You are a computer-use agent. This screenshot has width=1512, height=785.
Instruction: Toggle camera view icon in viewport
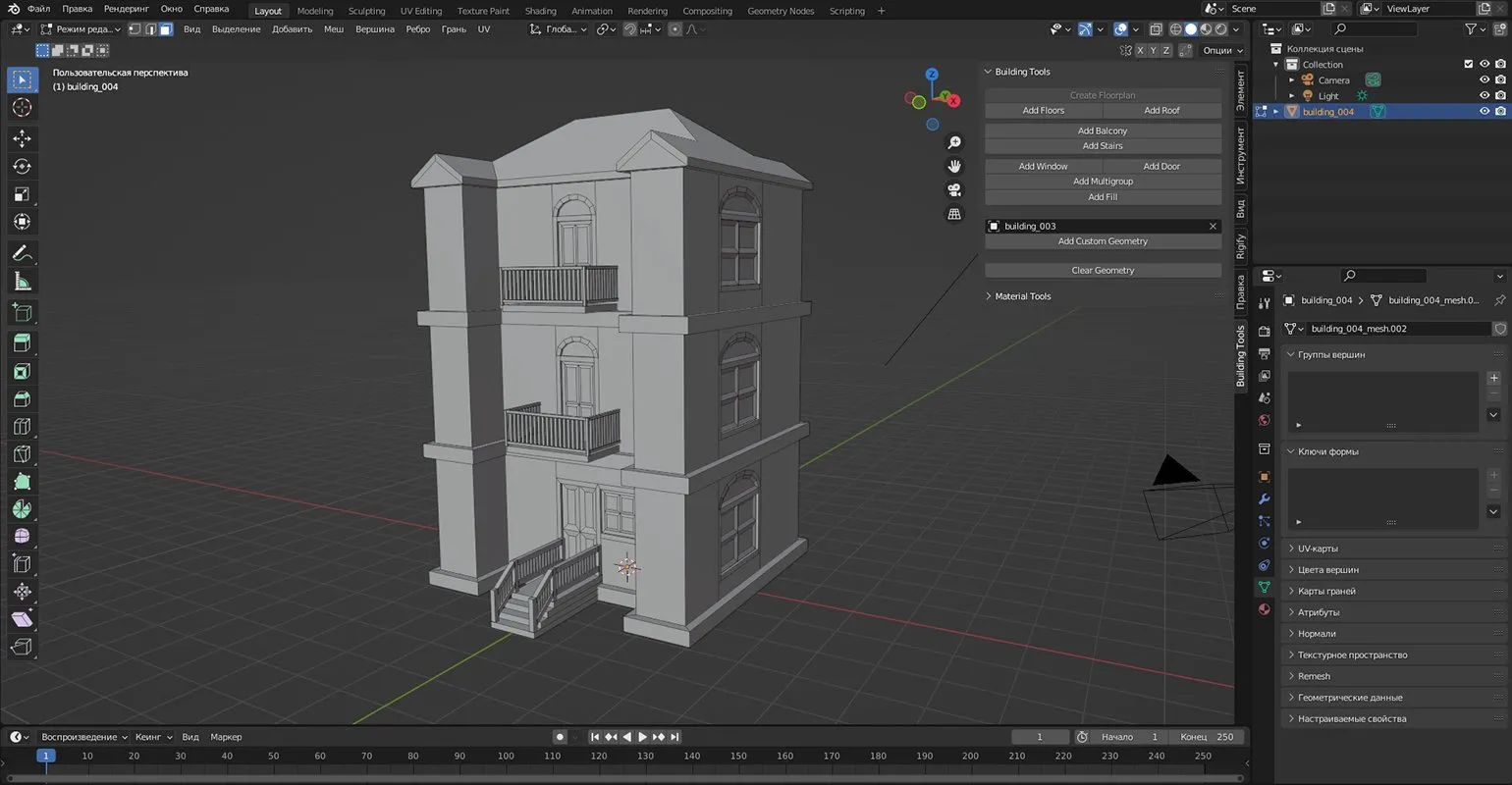[953, 190]
